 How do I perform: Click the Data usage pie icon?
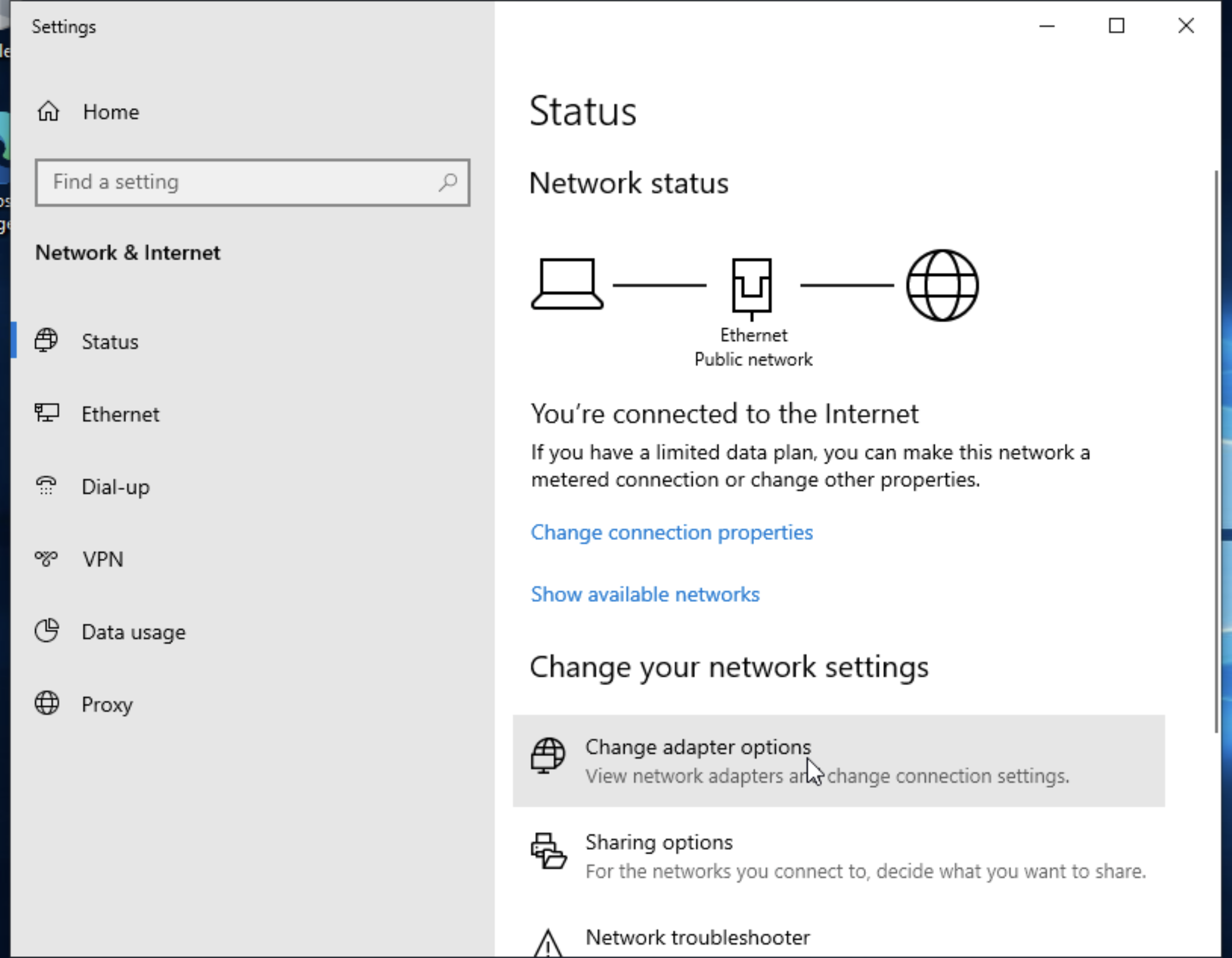tap(46, 631)
